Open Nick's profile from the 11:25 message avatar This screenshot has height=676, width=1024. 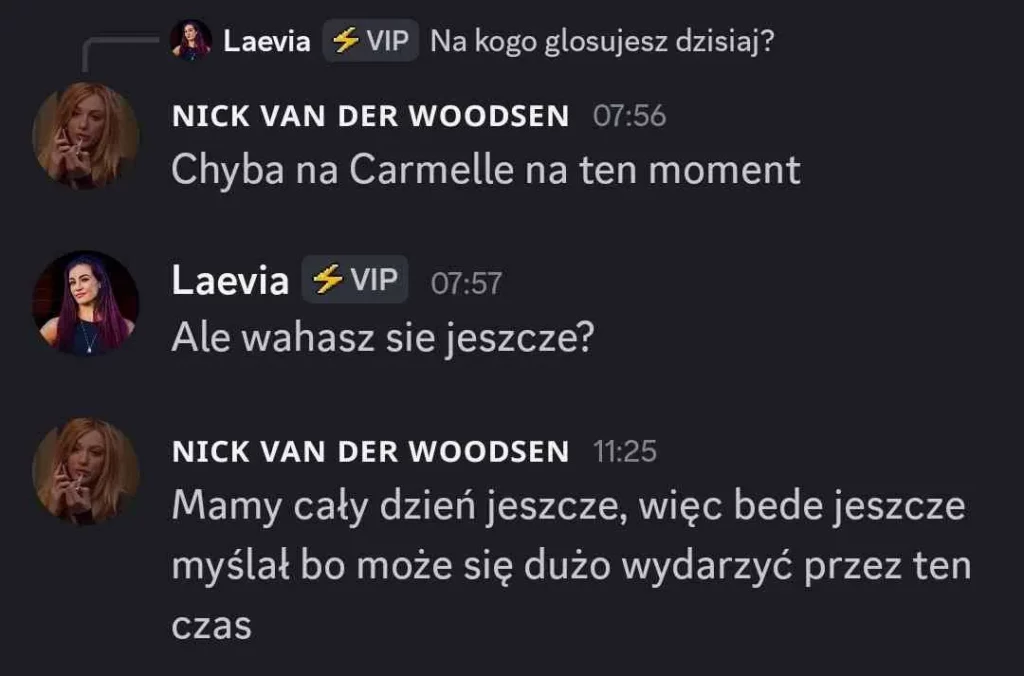tap(86, 472)
